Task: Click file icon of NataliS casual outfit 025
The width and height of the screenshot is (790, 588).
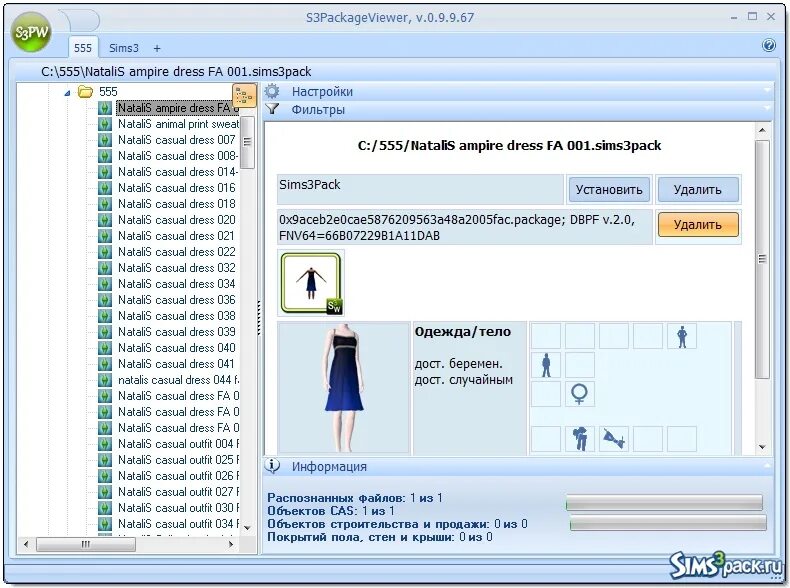Action: [x=105, y=460]
